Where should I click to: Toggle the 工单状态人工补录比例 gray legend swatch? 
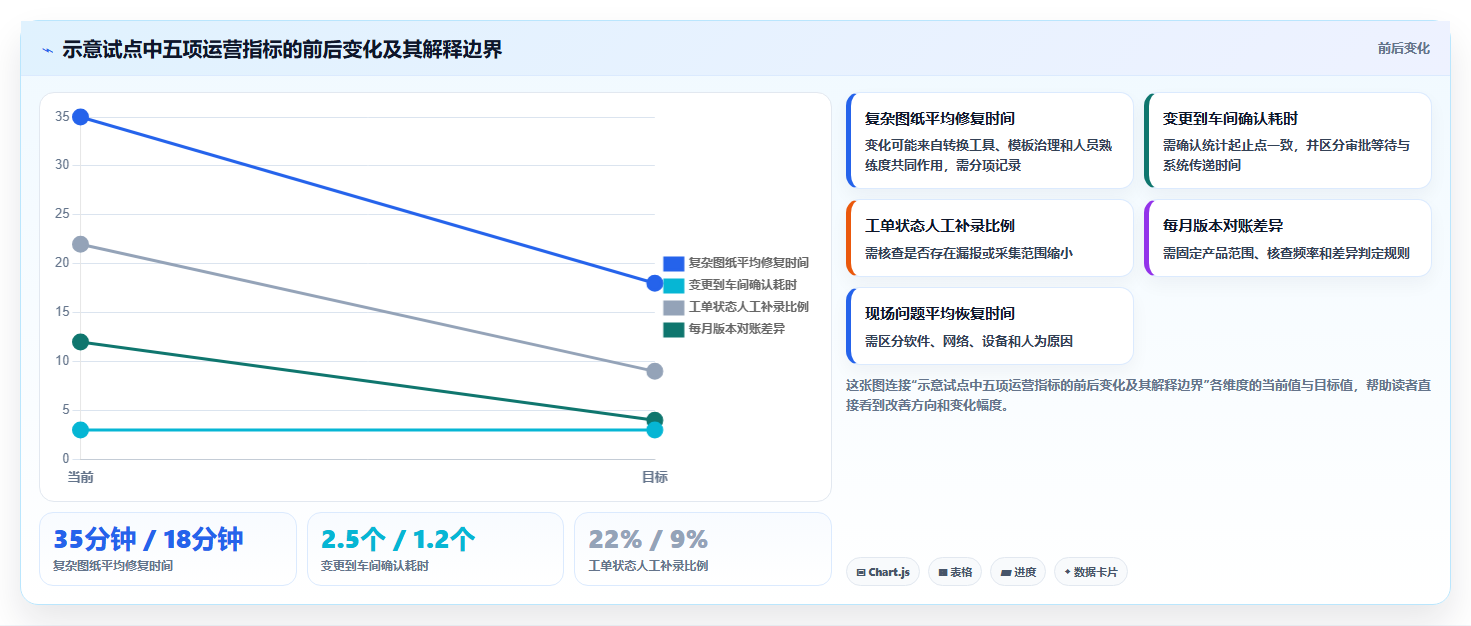click(x=673, y=307)
